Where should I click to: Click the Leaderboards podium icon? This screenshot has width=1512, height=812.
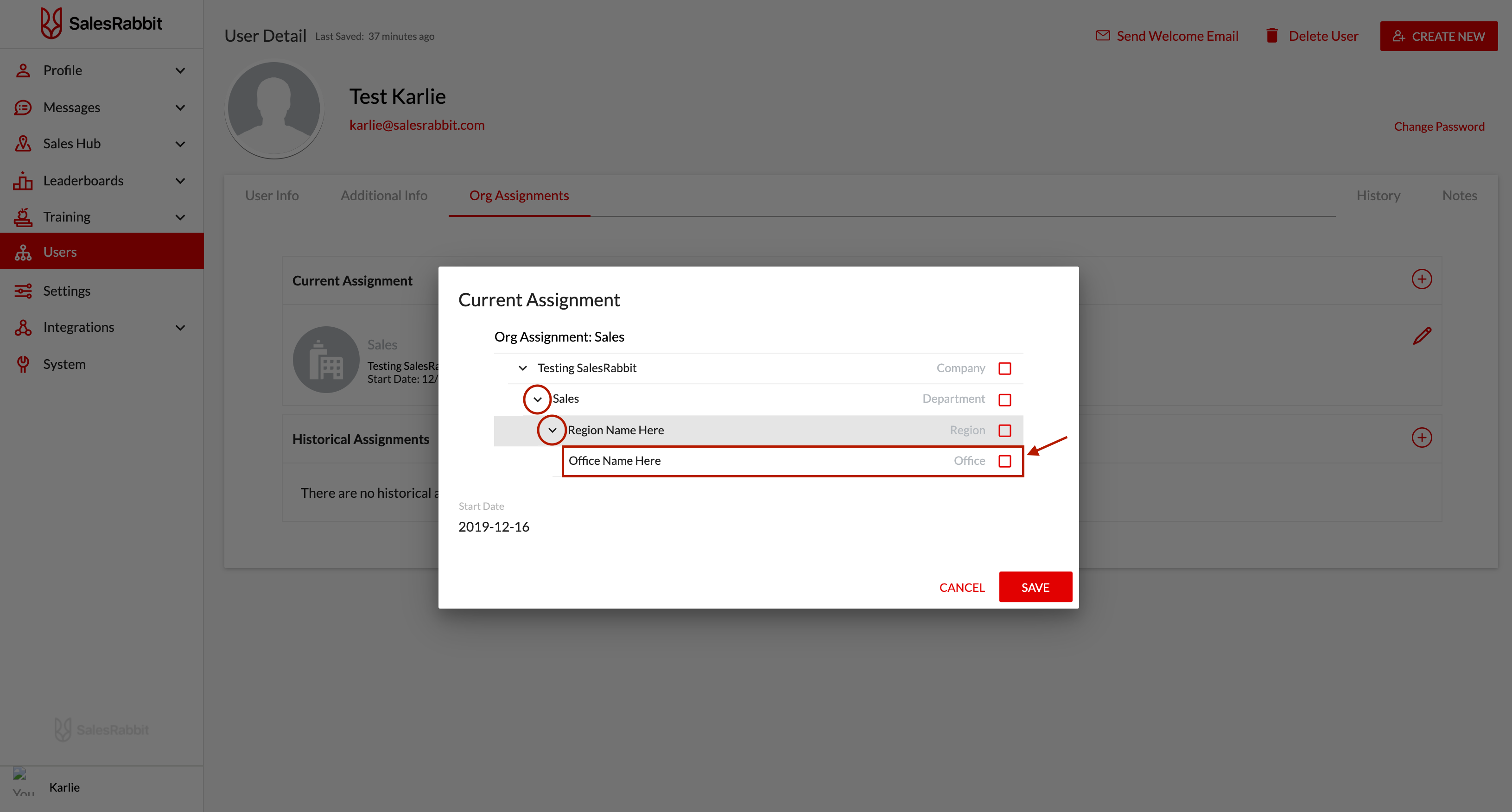23,181
